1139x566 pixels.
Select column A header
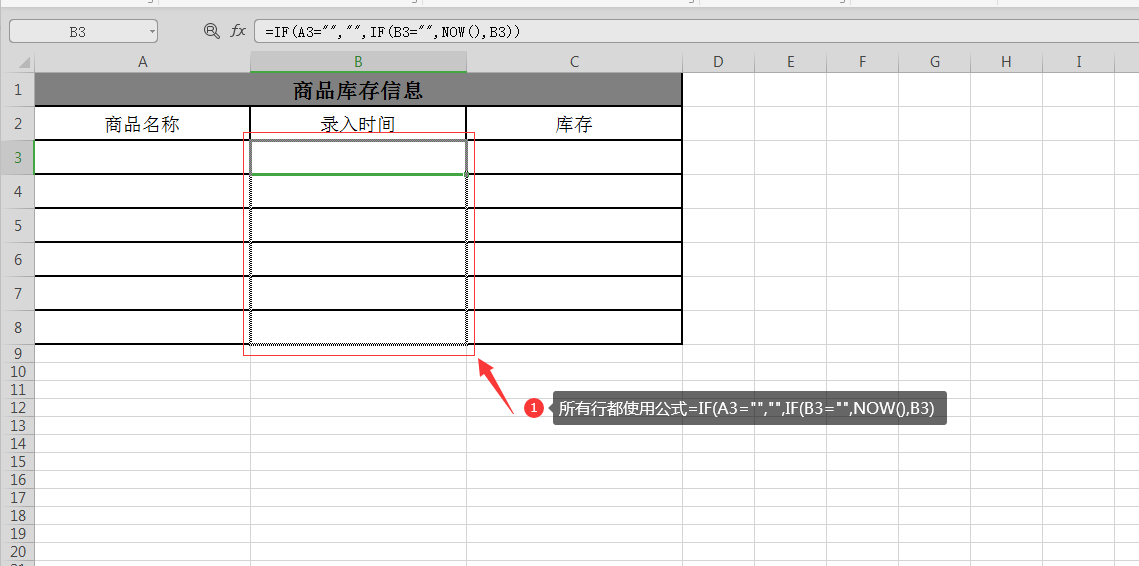(x=142, y=62)
